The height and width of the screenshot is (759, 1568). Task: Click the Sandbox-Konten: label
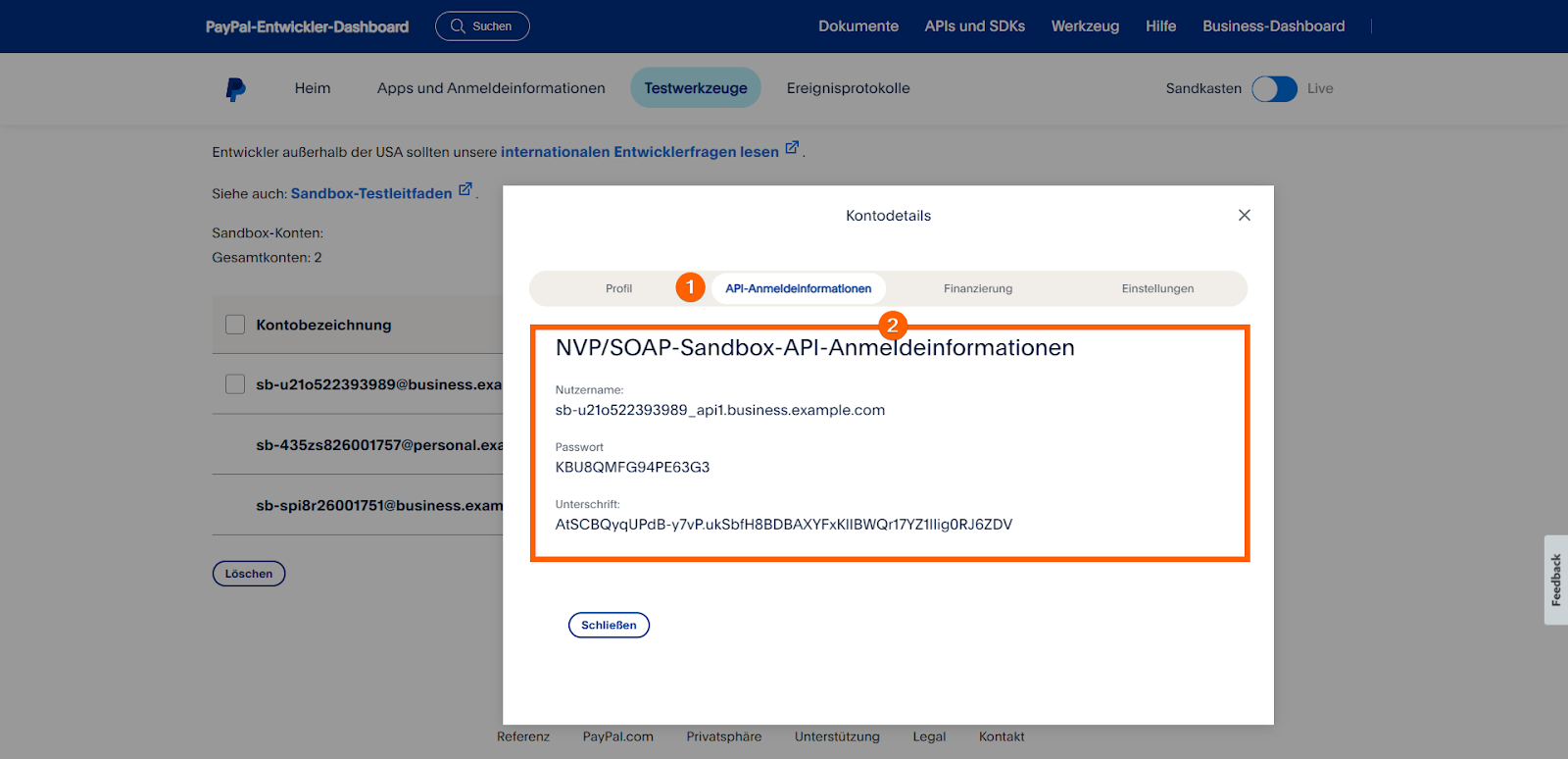(x=268, y=233)
